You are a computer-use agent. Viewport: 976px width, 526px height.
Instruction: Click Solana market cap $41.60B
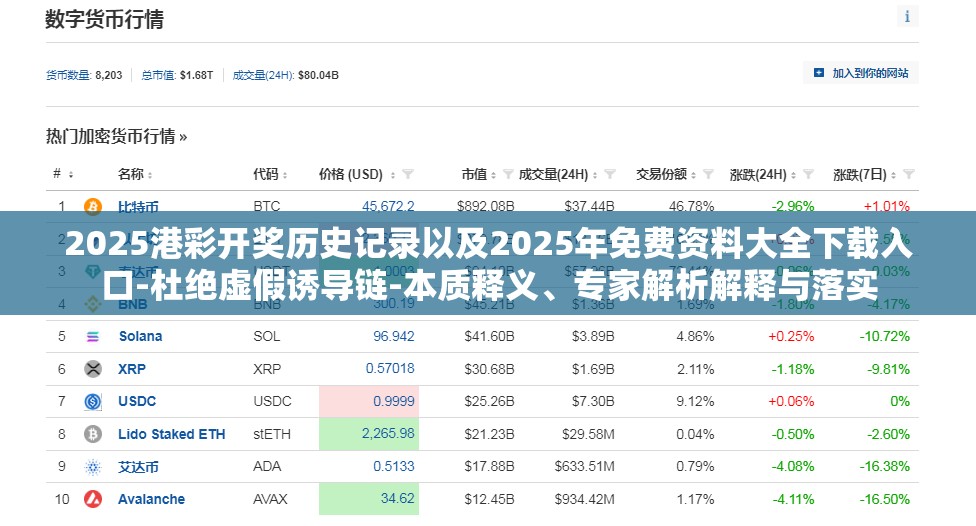click(489, 337)
